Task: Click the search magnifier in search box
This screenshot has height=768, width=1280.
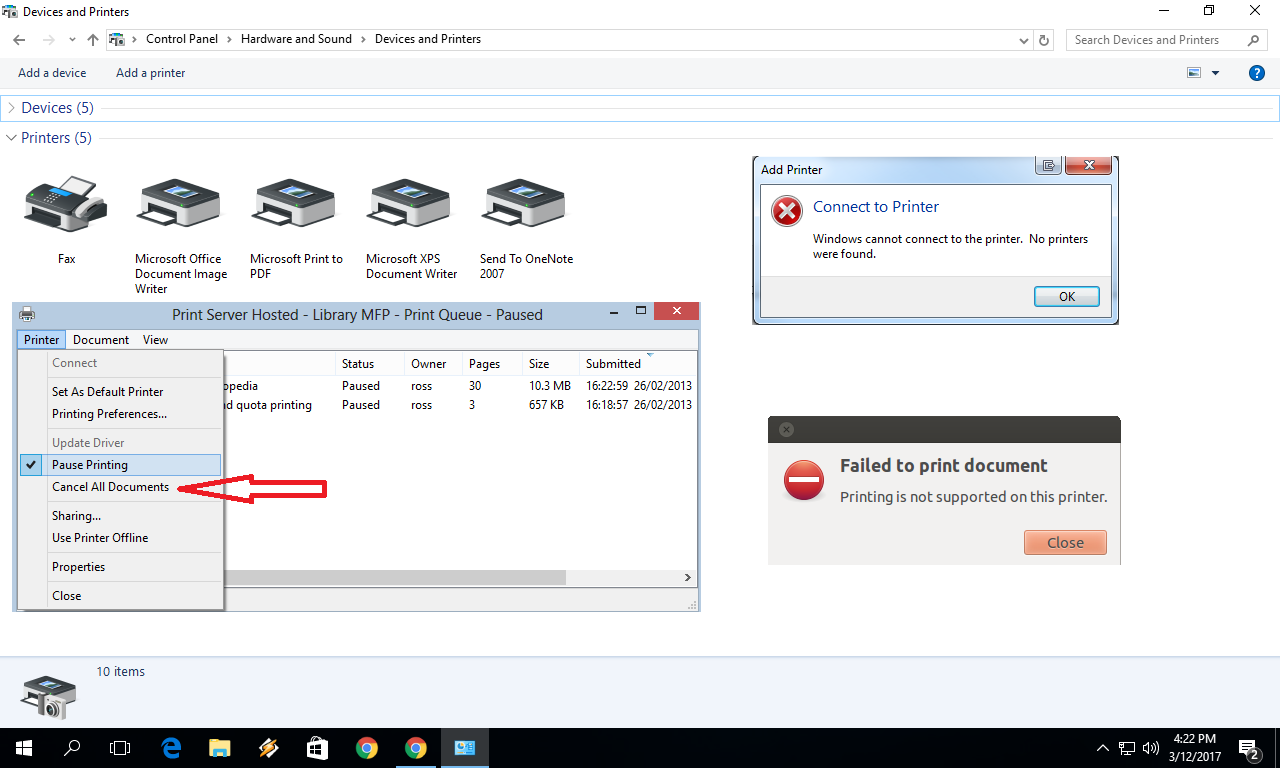Action: coord(1254,40)
